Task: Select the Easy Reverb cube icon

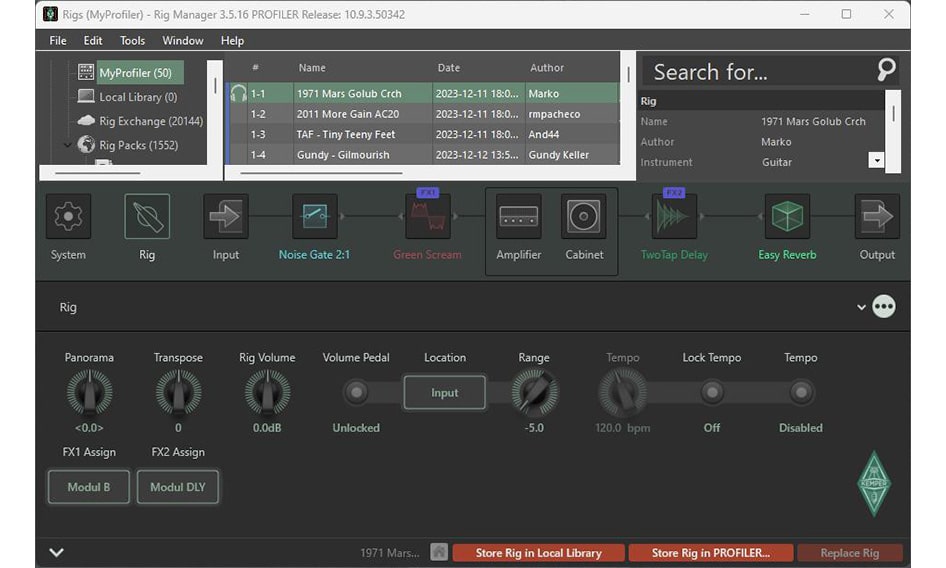Action: (787, 217)
